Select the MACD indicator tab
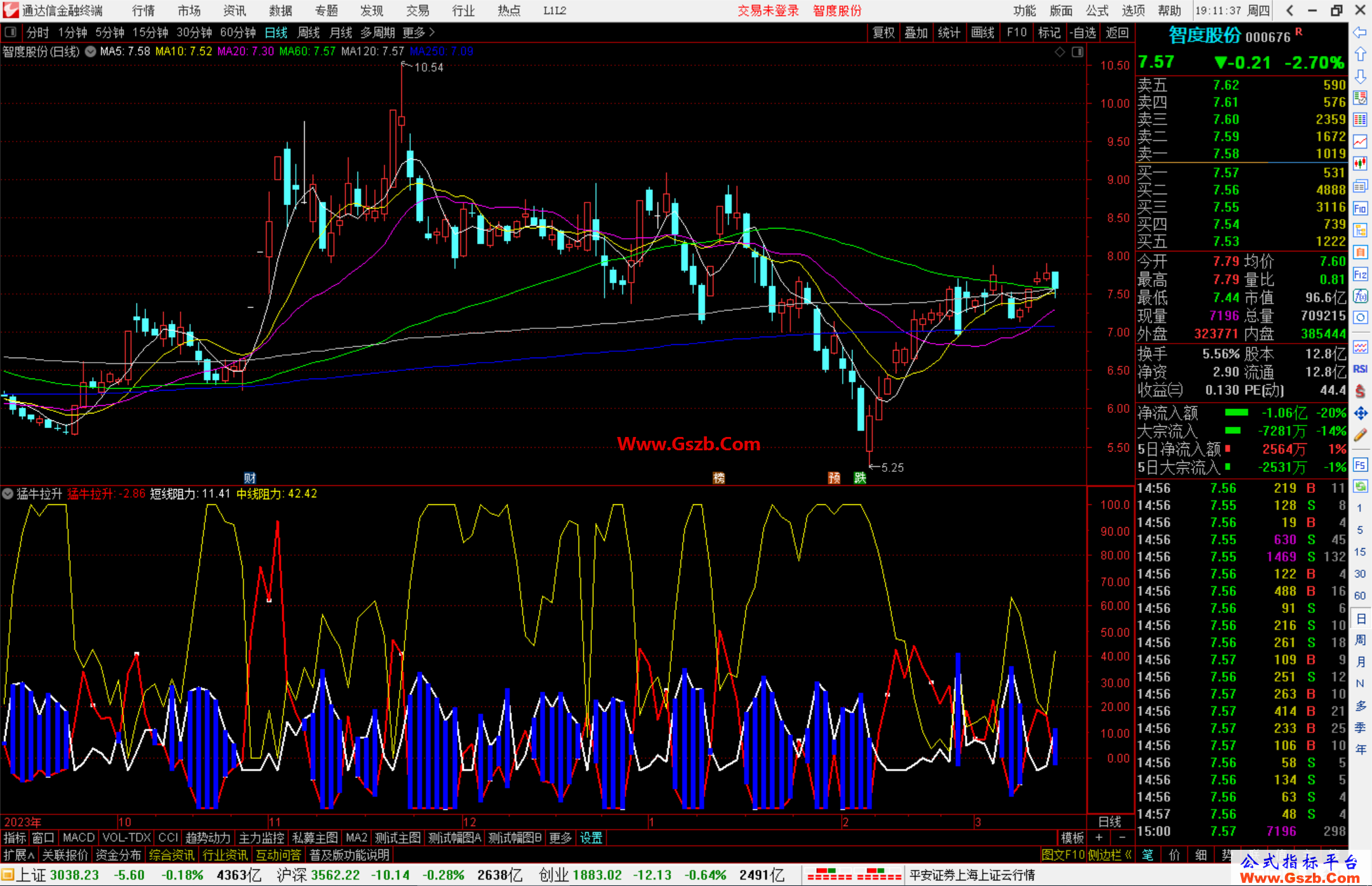Image resolution: width=1372 pixels, height=886 pixels. 79,838
